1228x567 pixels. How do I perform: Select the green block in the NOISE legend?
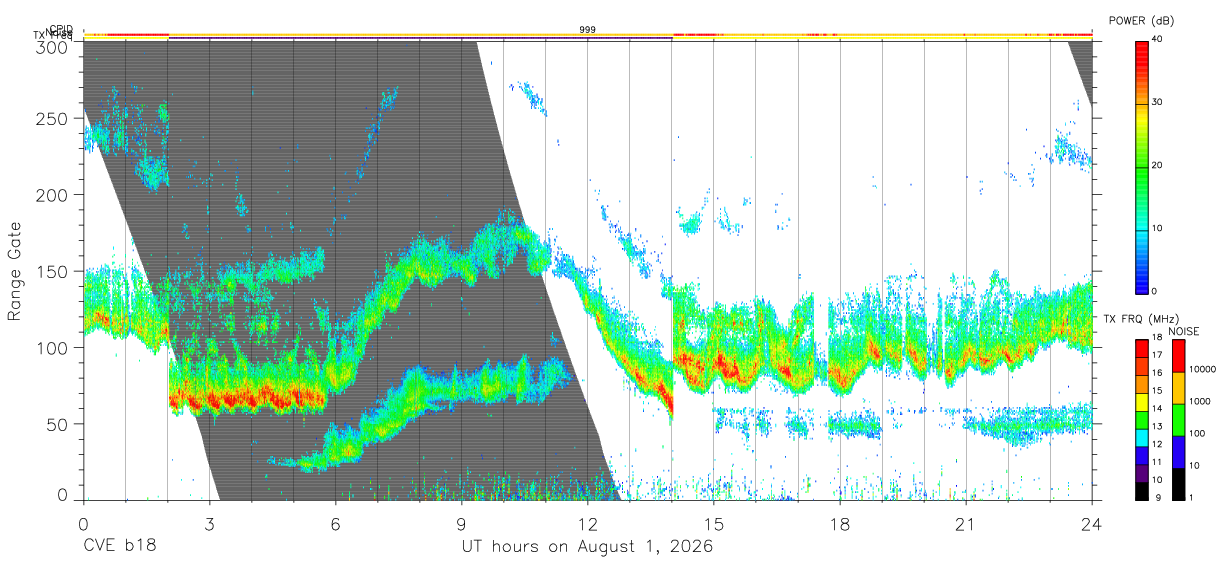1178,419
